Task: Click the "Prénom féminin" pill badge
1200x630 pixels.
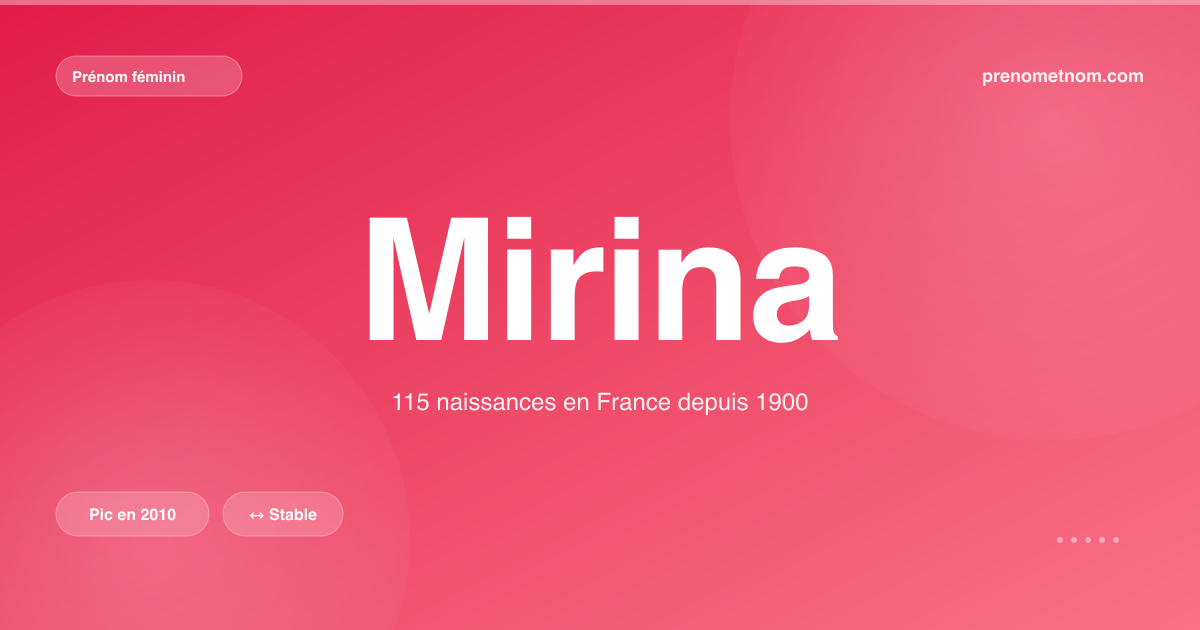Action: (149, 76)
